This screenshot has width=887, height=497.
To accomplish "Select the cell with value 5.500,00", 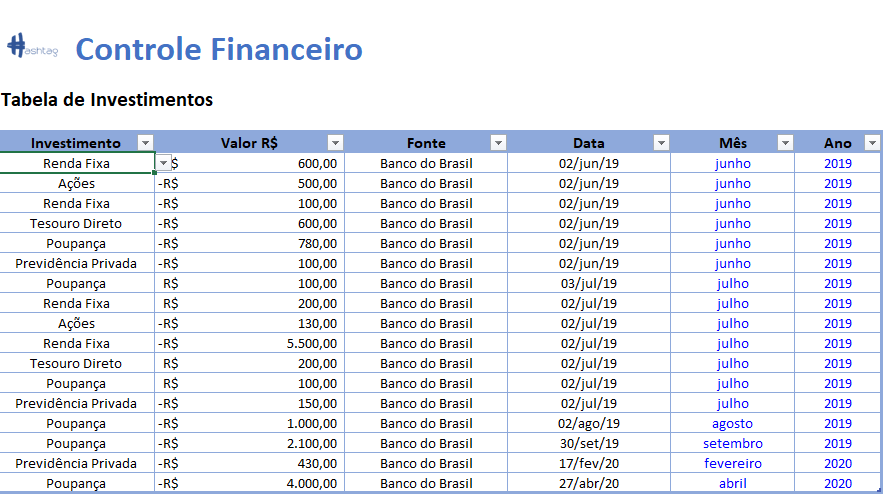I will (x=249, y=343).
